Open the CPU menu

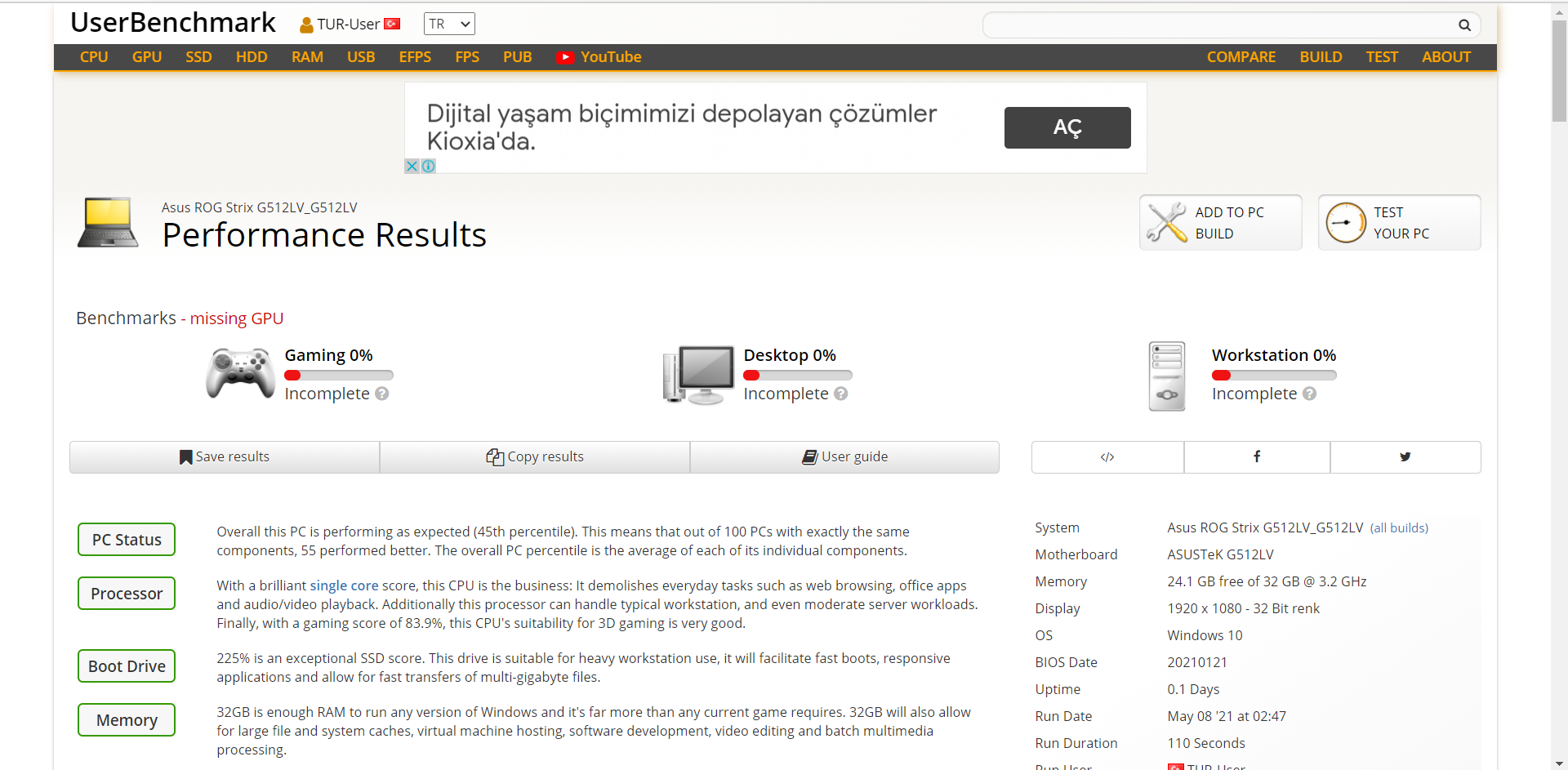tap(94, 57)
